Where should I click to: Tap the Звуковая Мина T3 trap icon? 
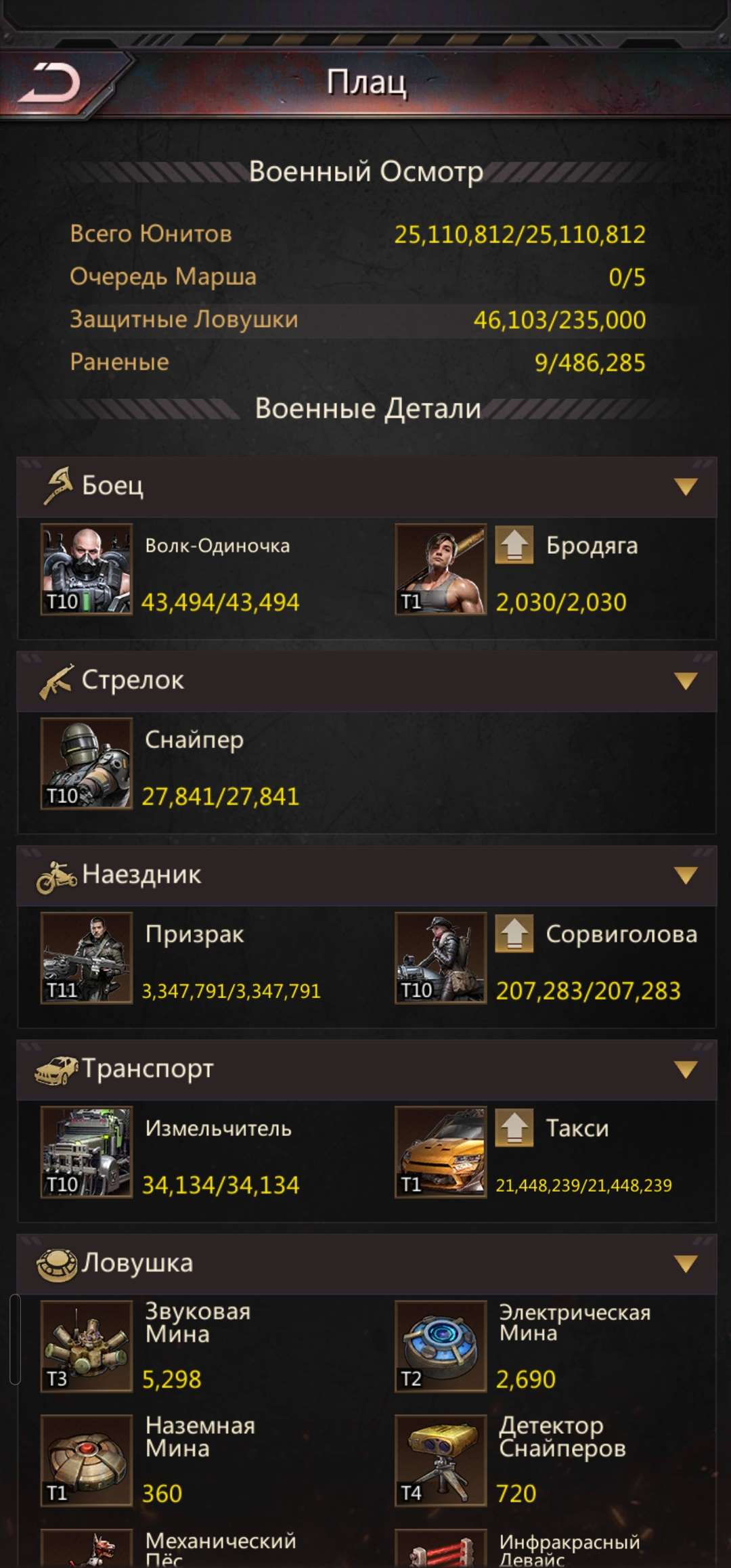coord(87,1347)
